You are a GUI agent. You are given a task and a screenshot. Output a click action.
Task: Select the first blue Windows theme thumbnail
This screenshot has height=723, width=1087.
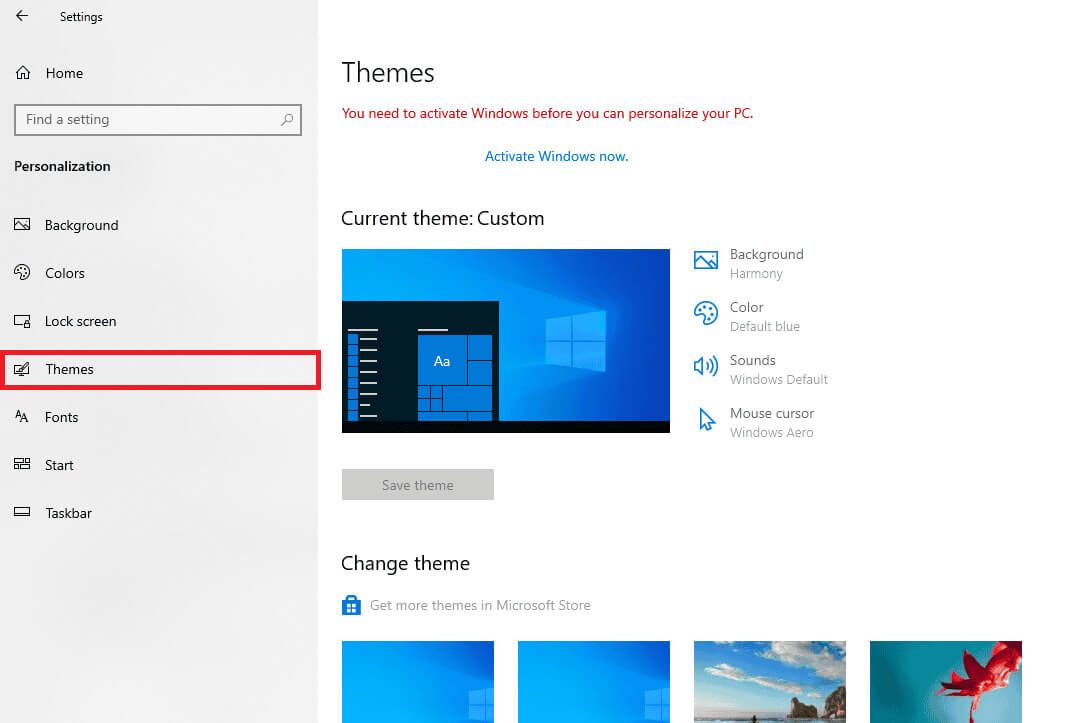pyautogui.click(x=418, y=682)
